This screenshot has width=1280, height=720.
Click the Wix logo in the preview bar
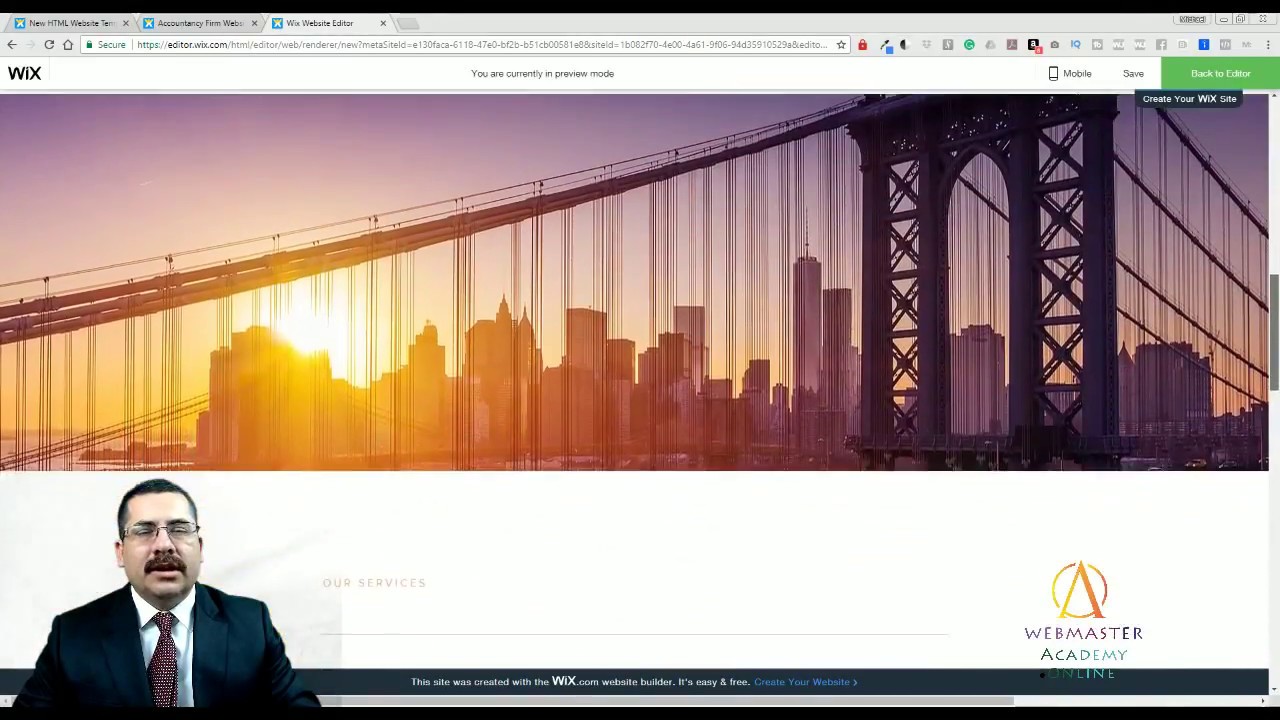(x=25, y=73)
